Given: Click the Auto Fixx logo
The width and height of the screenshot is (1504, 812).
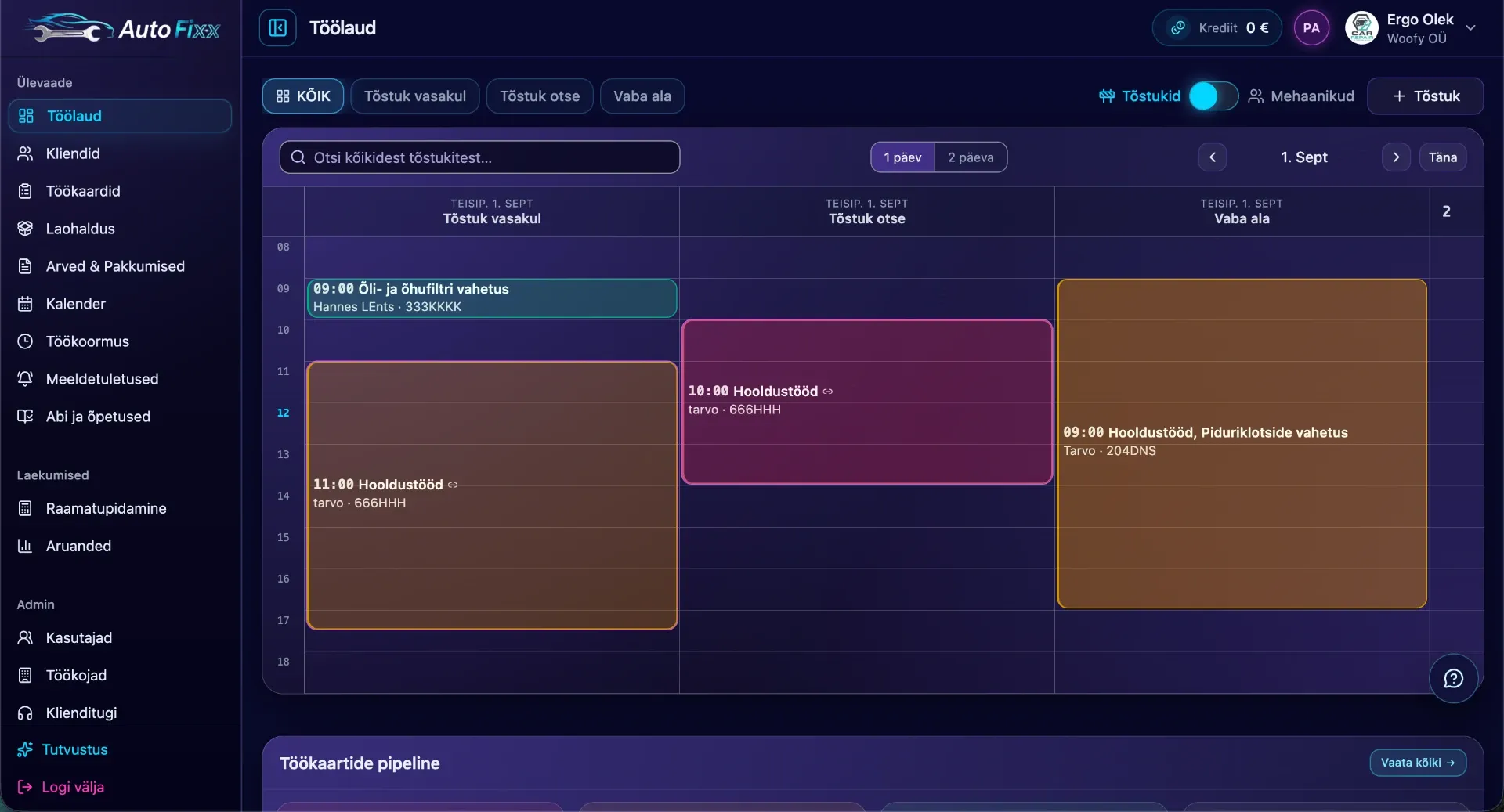Looking at the screenshot, I should [123, 29].
